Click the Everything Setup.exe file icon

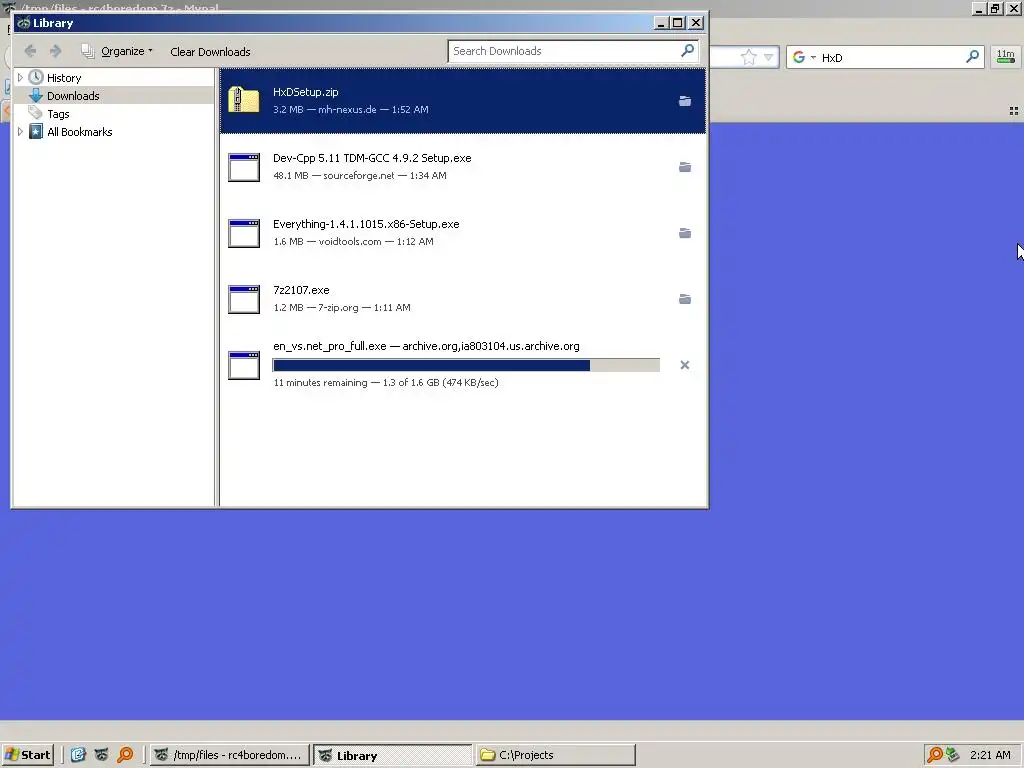[x=244, y=232]
